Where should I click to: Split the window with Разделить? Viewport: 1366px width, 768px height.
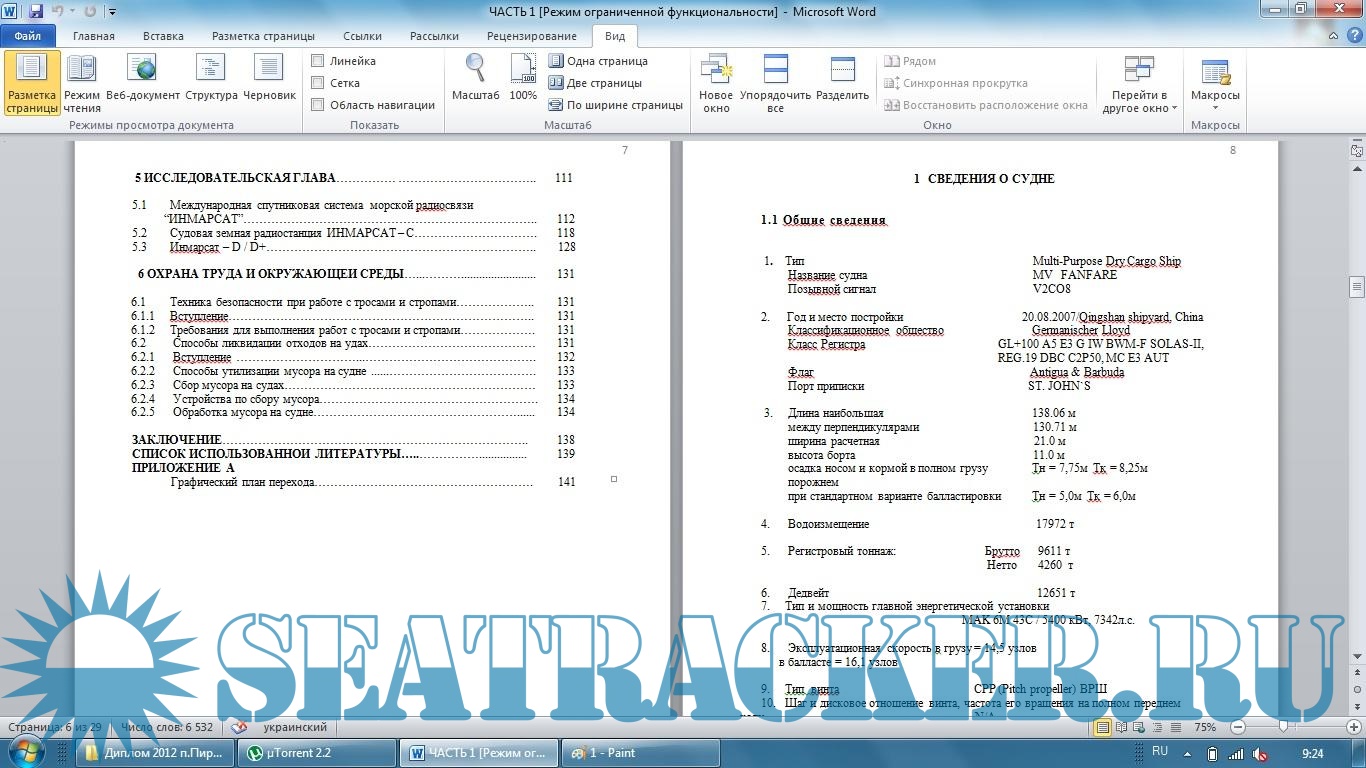(842, 80)
